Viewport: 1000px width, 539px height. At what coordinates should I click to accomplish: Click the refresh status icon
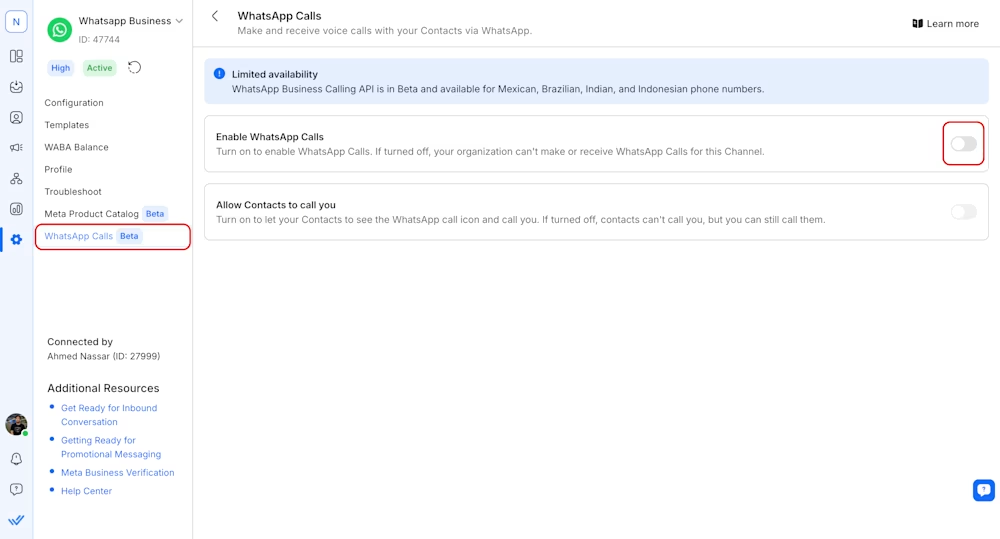tap(134, 67)
